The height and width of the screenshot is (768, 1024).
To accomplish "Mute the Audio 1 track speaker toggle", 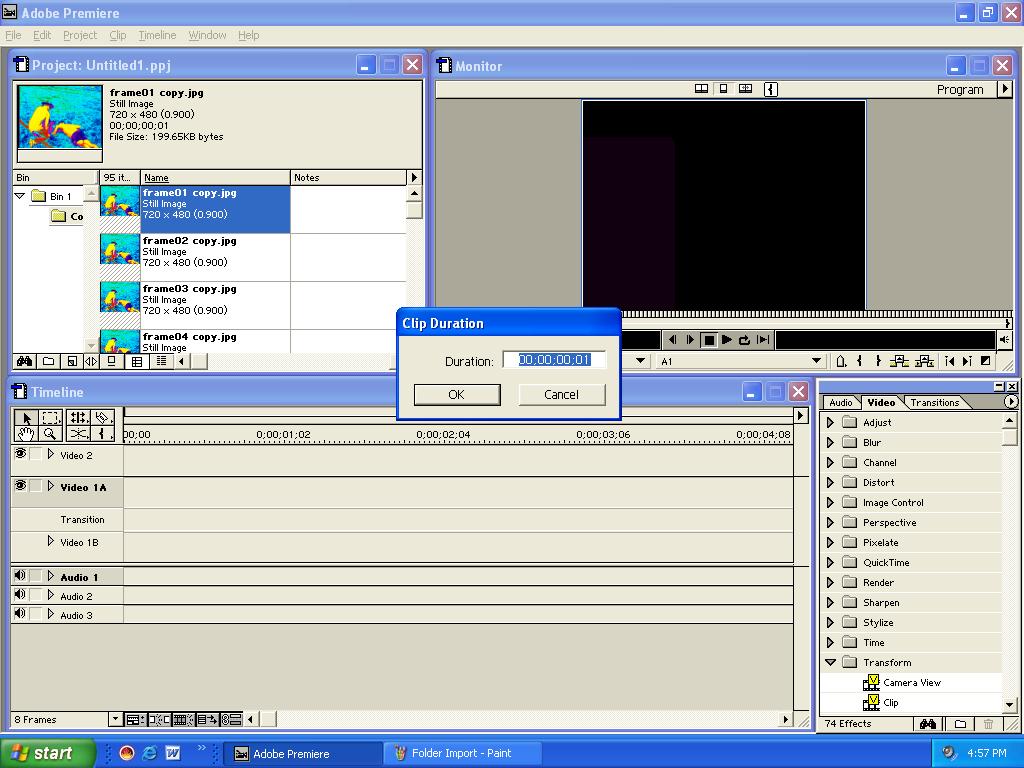I will 20,576.
